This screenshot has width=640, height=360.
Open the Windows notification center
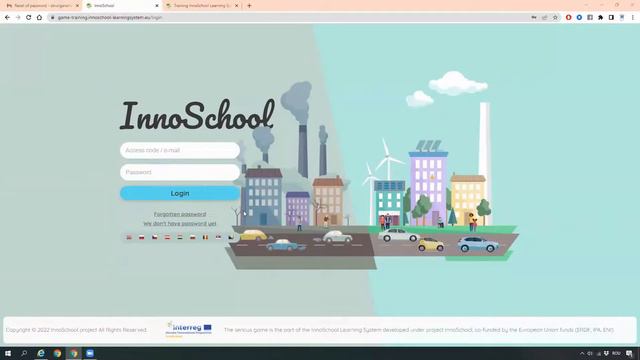tap(629, 353)
